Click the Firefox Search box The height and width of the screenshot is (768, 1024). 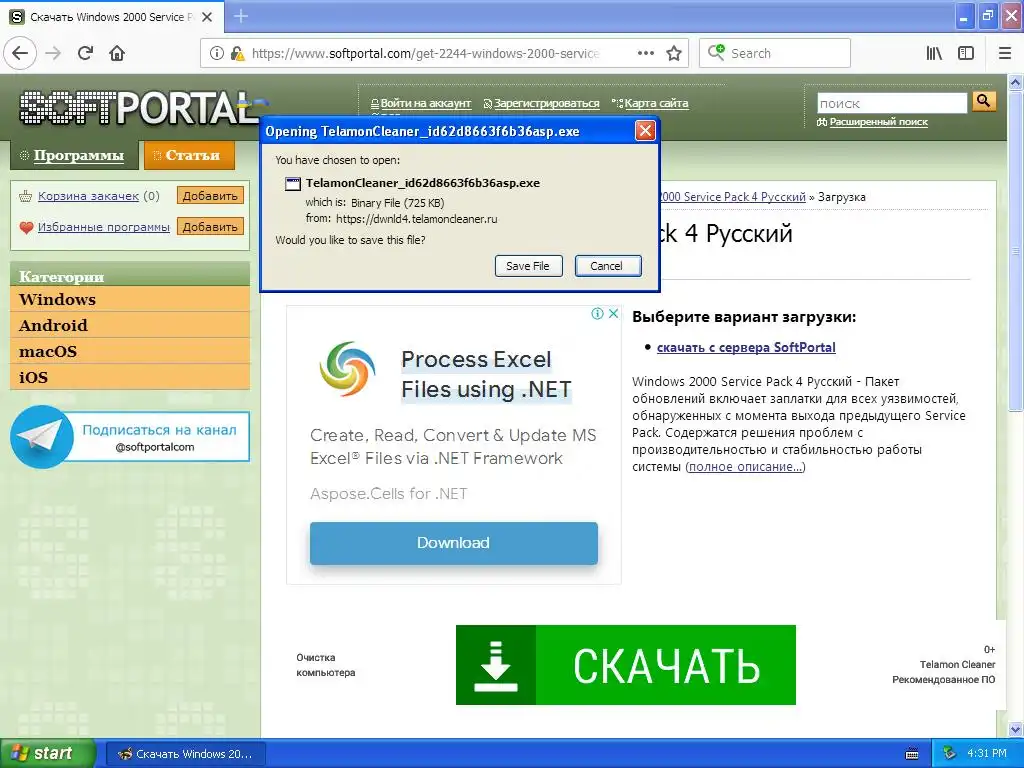click(x=775, y=54)
